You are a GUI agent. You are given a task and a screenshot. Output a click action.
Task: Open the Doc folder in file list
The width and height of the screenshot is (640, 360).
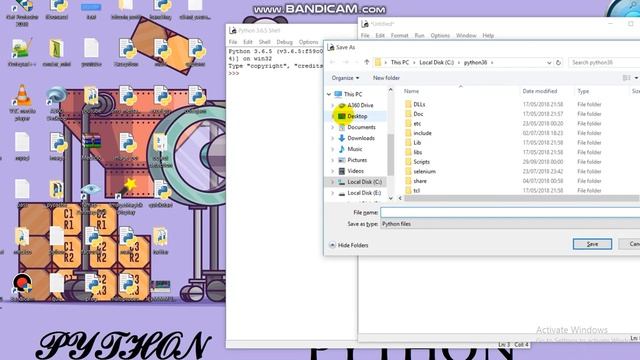tap(418, 114)
